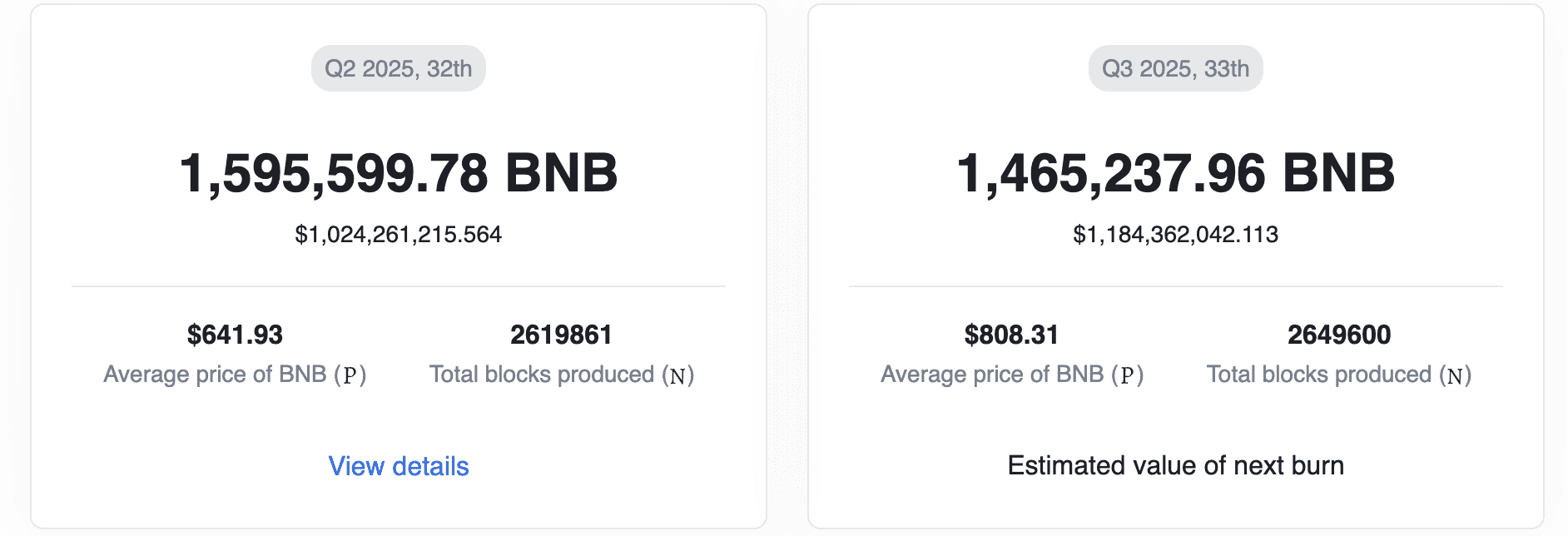Viewport: 1568px width, 536px height.
Task: Click the 2619861 total blocks number
Action: [x=562, y=335]
